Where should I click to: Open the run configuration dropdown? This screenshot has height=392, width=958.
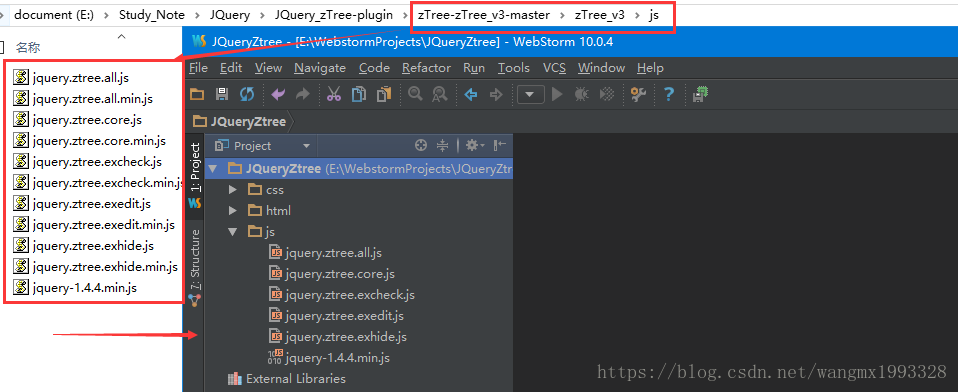tap(530, 95)
